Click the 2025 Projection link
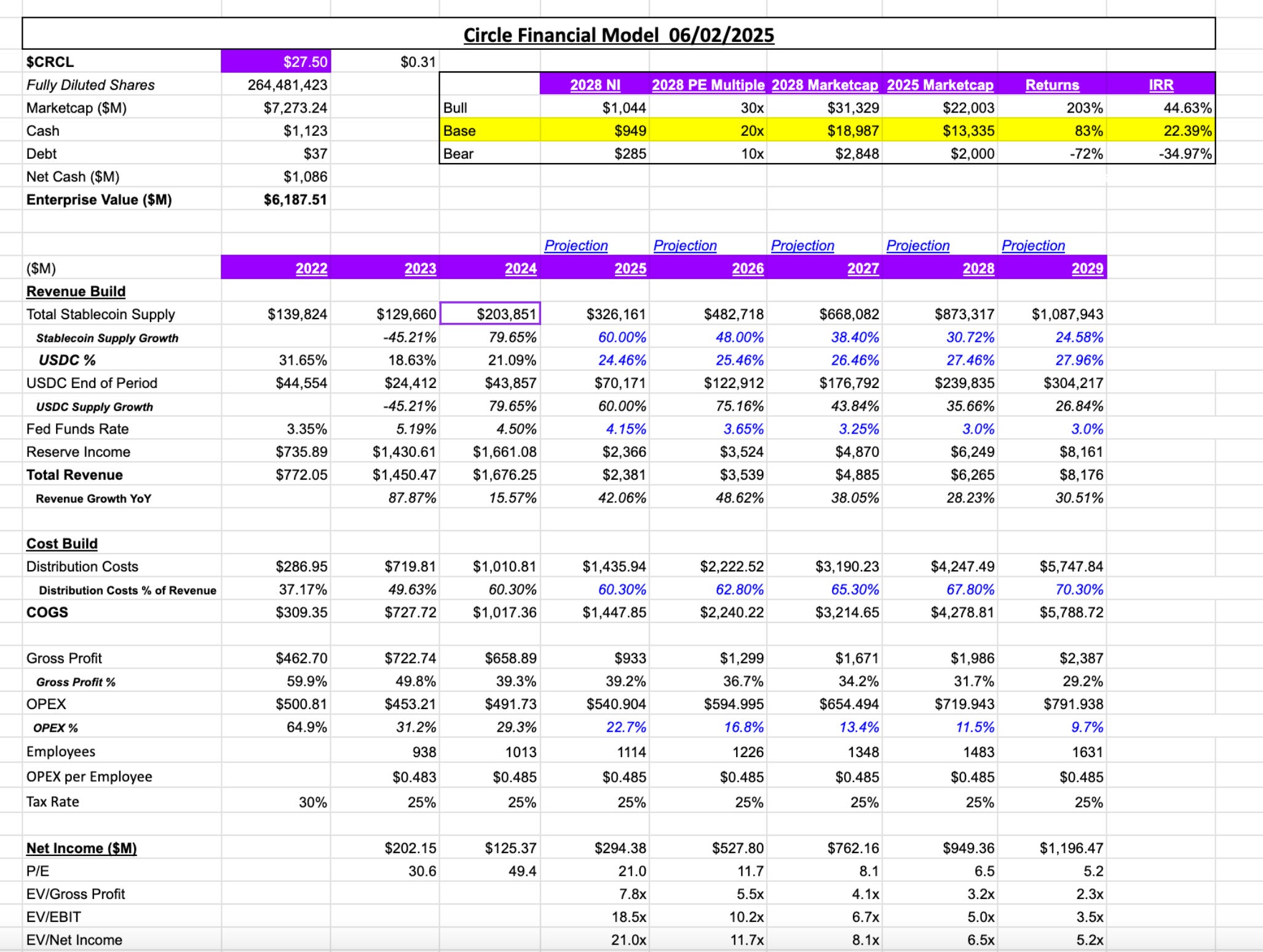The width and height of the screenshot is (1263, 952). (x=576, y=245)
